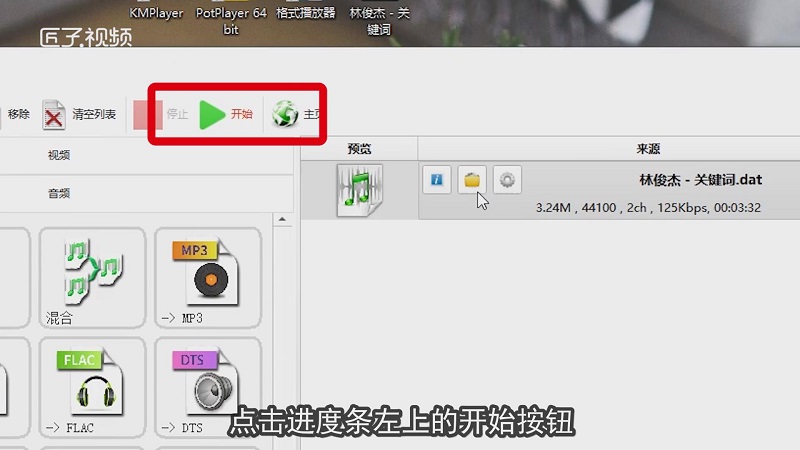Click the 来源 (Source) column header
The image size is (800, 450).
pos(648,149)
